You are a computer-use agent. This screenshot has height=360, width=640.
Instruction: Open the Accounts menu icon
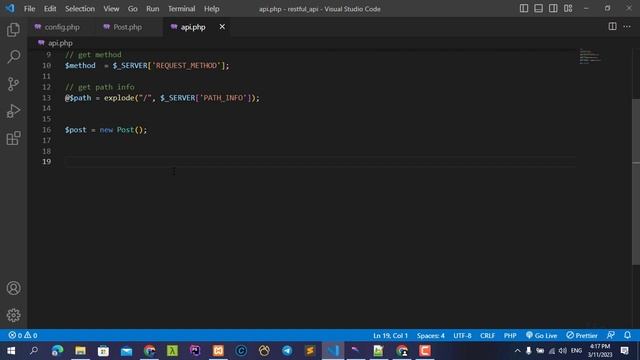[13, 288]
